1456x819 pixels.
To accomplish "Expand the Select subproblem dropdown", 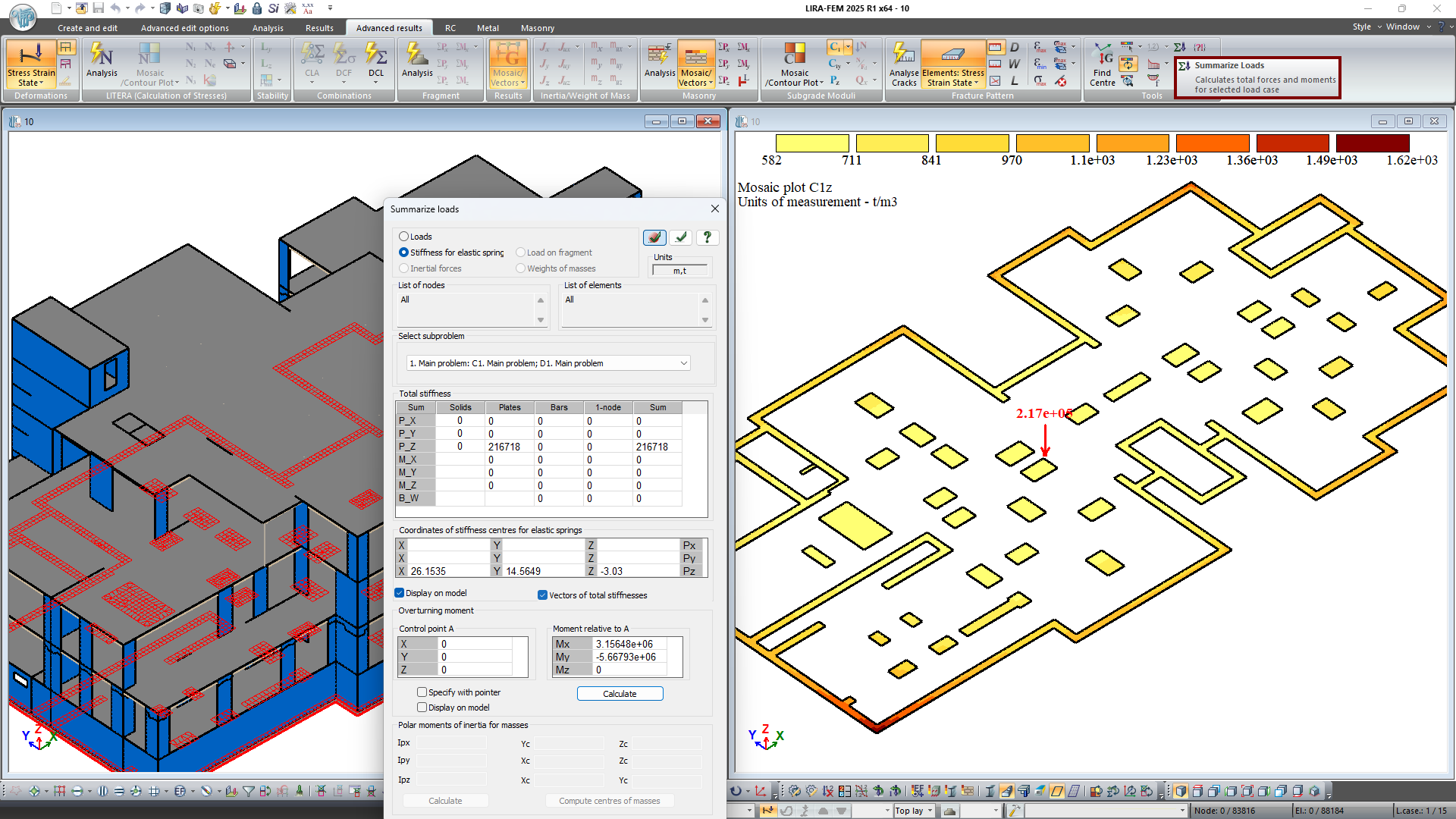I will pyautogui.click(x=683, y=363).
